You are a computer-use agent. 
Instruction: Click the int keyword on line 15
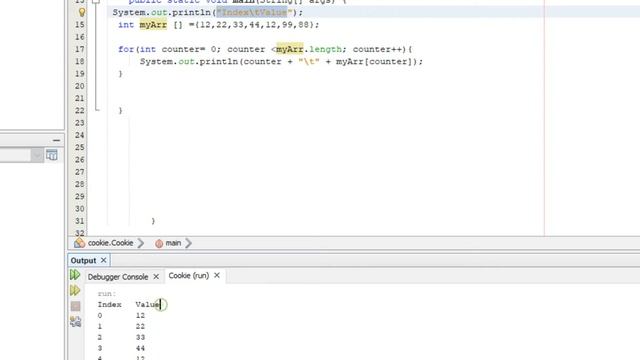(x=126, y=25)
